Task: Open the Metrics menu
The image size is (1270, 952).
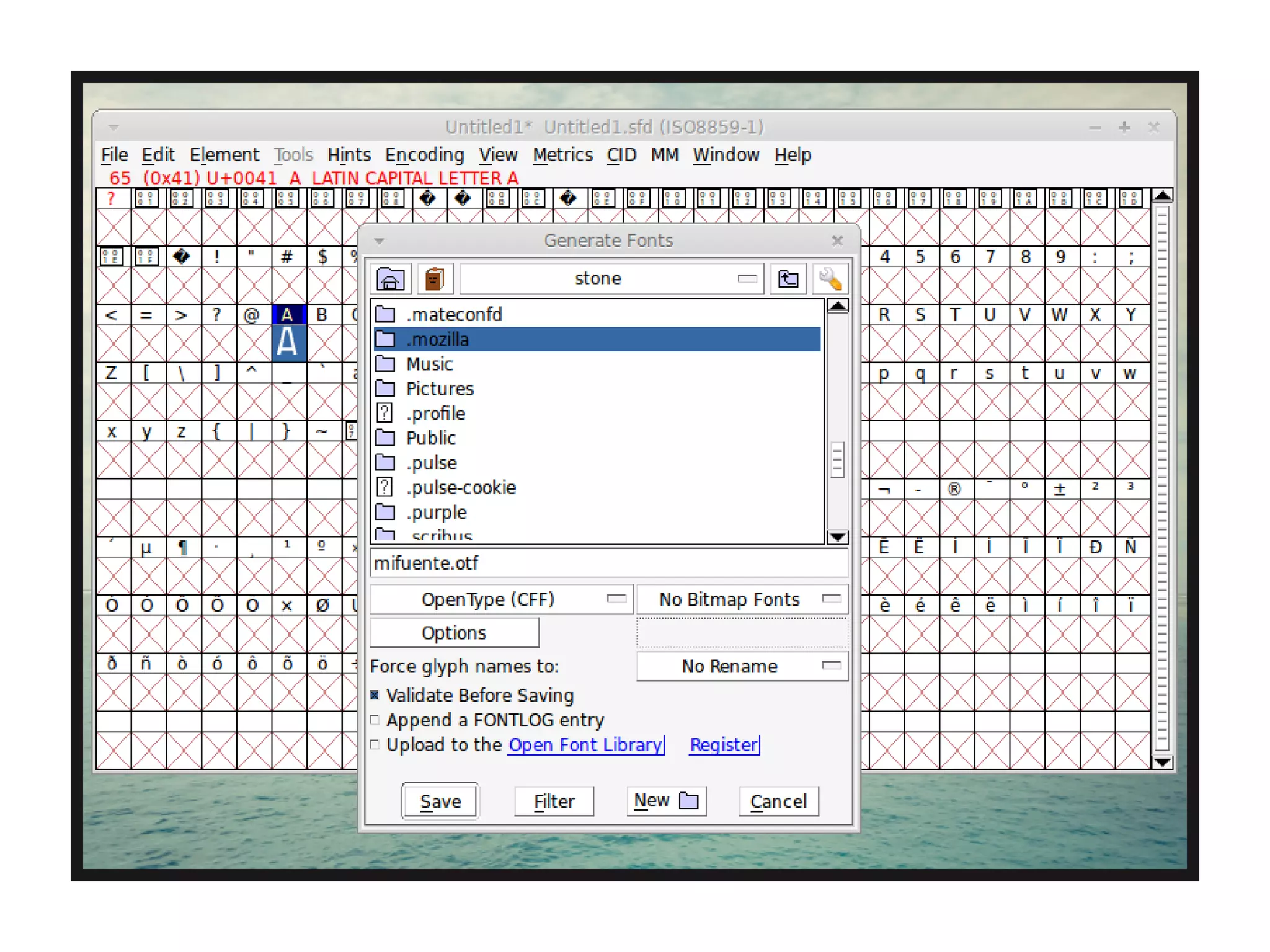Action: pyautogui.click(x=562, y=155)
